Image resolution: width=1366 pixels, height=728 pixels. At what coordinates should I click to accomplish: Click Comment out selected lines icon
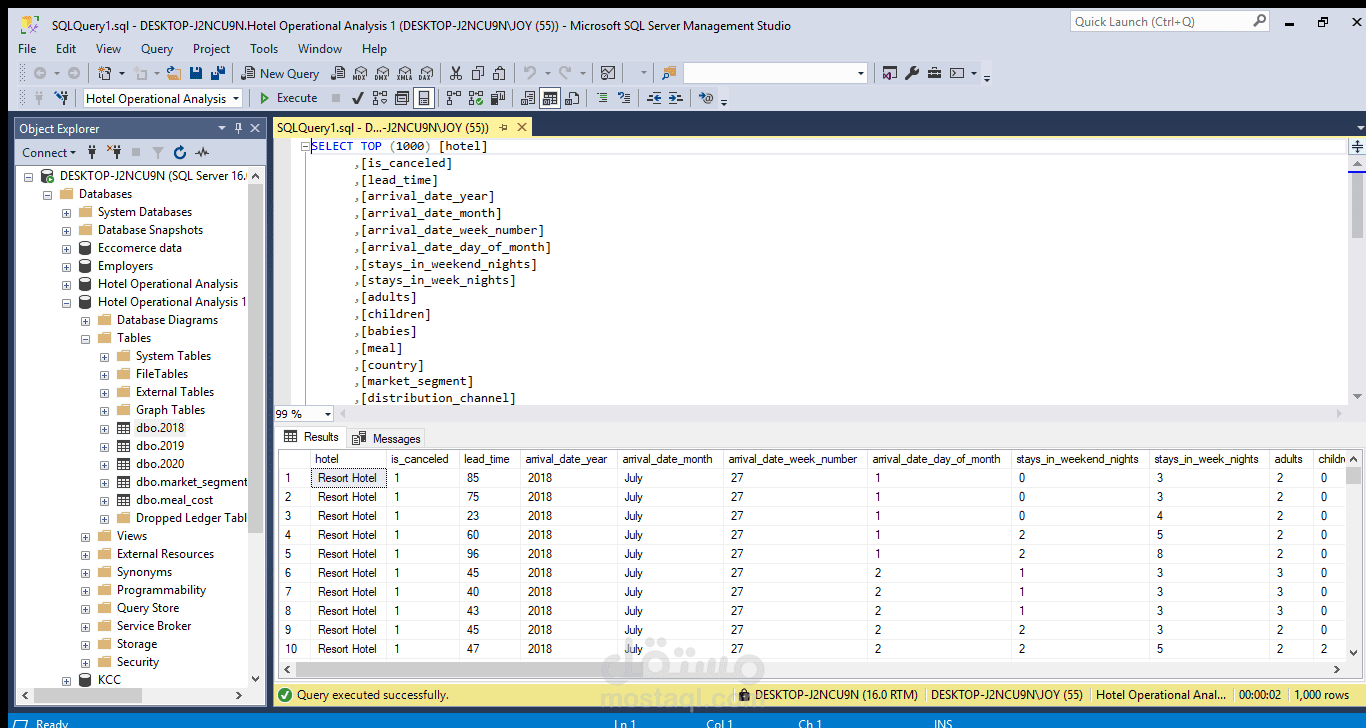pyautogui.click(x=602, y=98)
